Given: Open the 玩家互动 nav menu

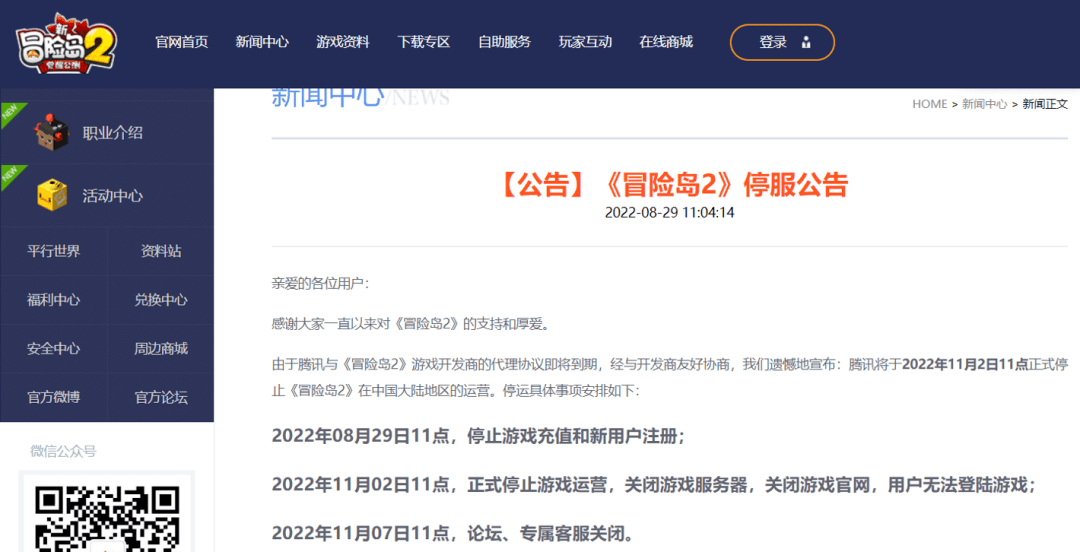Looking at the screenshot, I should click(x=585, y=42).
